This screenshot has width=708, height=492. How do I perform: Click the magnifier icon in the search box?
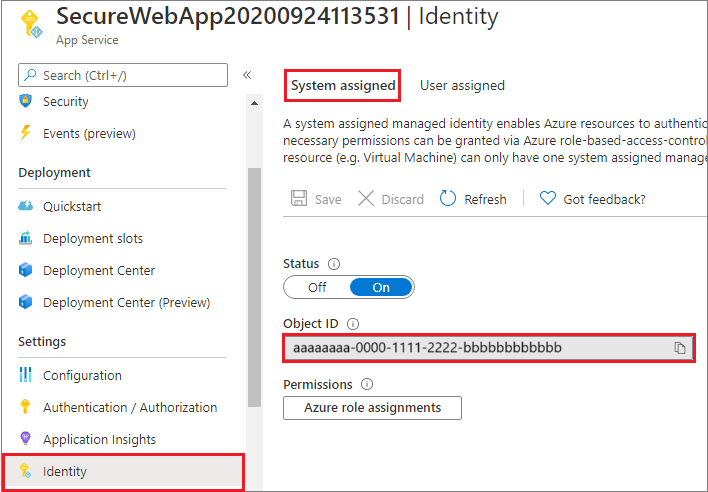click(30, 74)
